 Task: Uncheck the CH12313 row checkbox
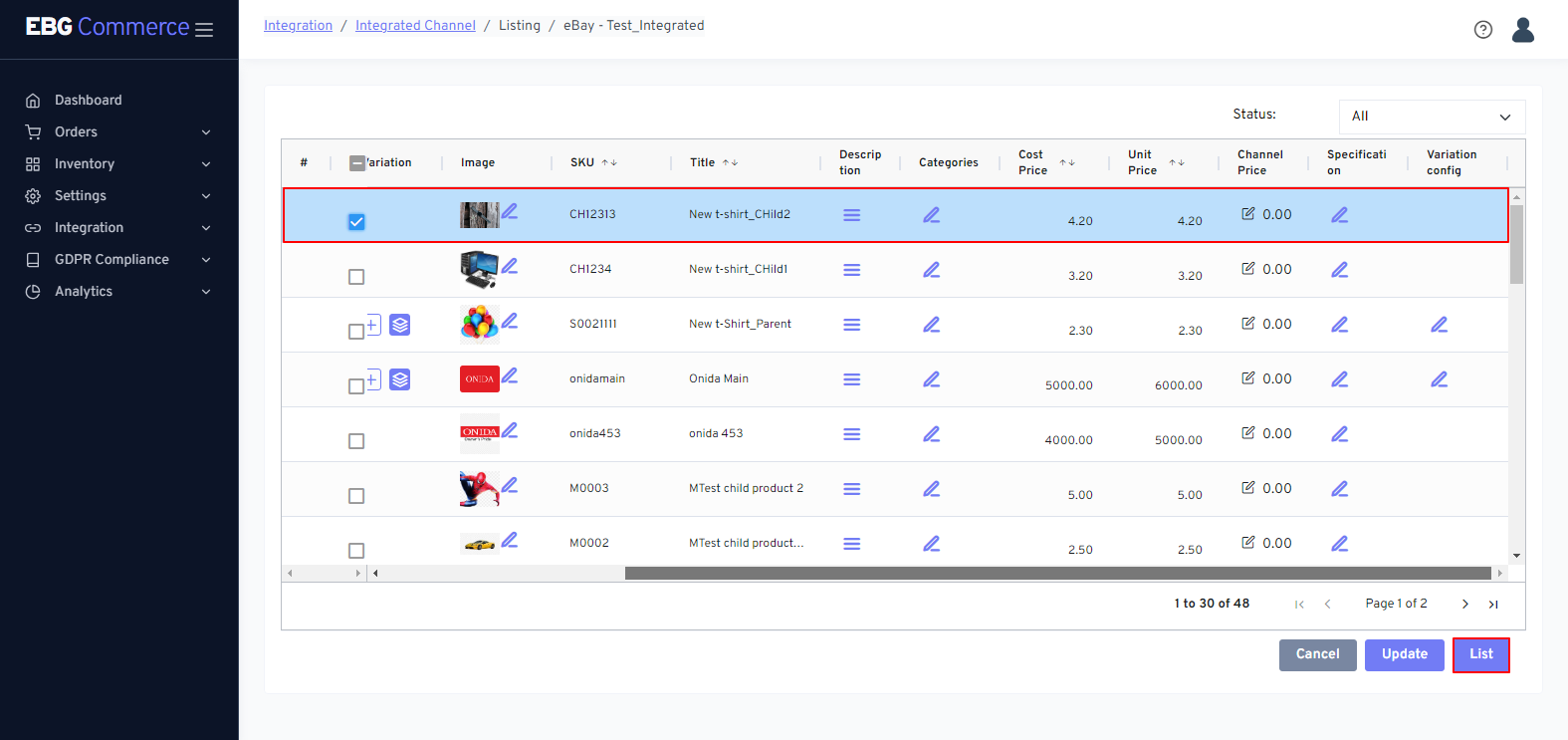coord(356,222)
